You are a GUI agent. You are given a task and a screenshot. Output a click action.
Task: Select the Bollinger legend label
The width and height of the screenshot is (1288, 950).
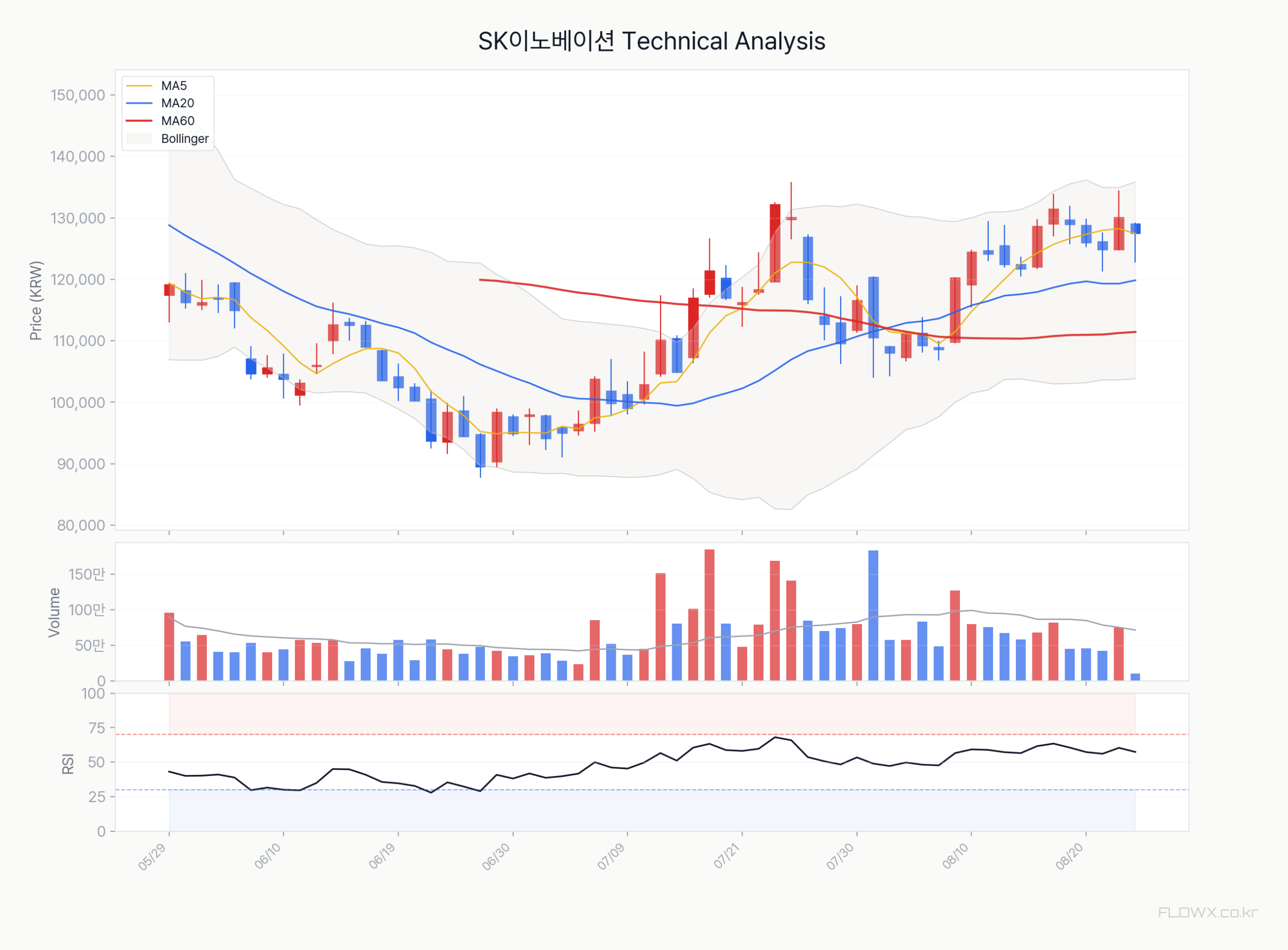(185, 139)
